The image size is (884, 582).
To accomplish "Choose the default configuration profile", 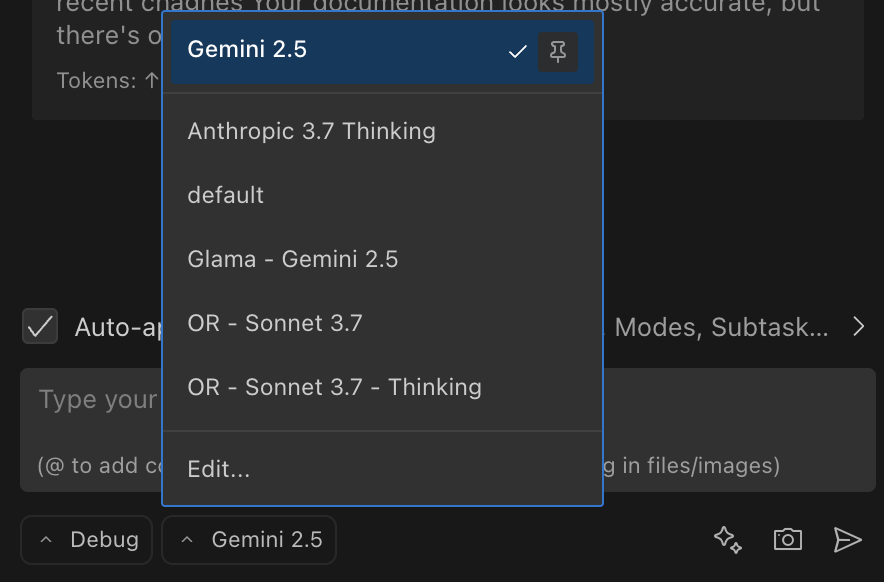I will [225, 195].
